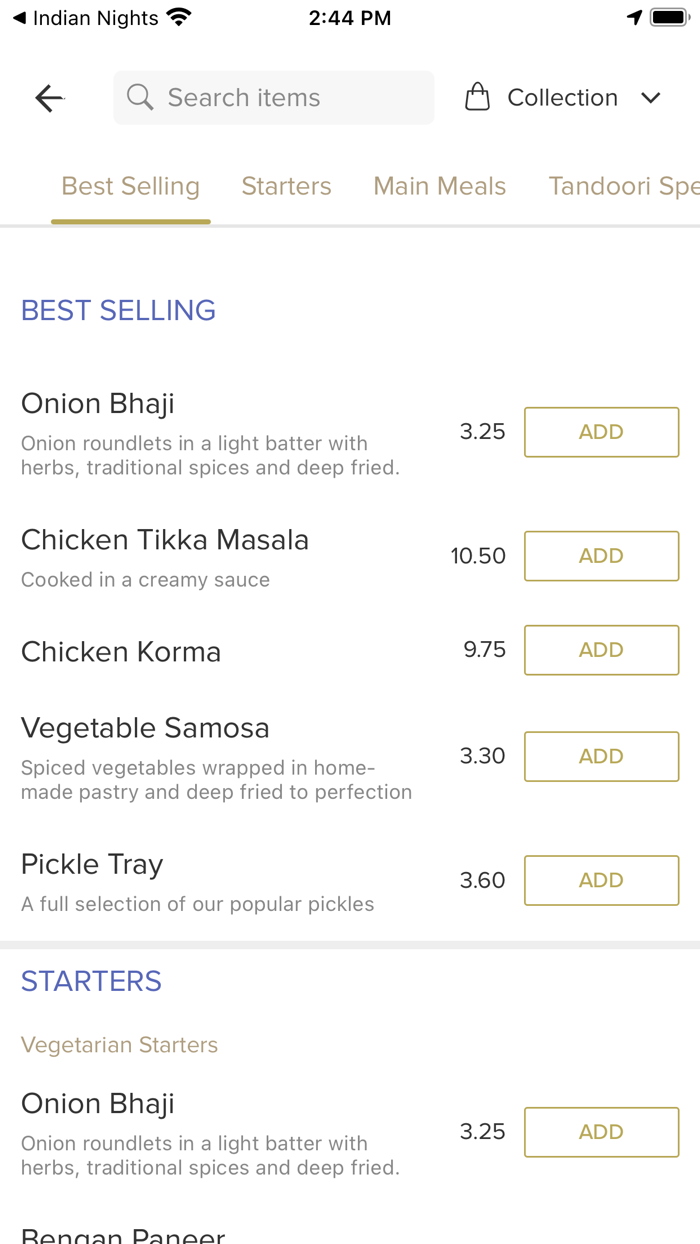Switch to the Best Selling tab
This screenshot has height=1244, width=700.
coord(131,186)
